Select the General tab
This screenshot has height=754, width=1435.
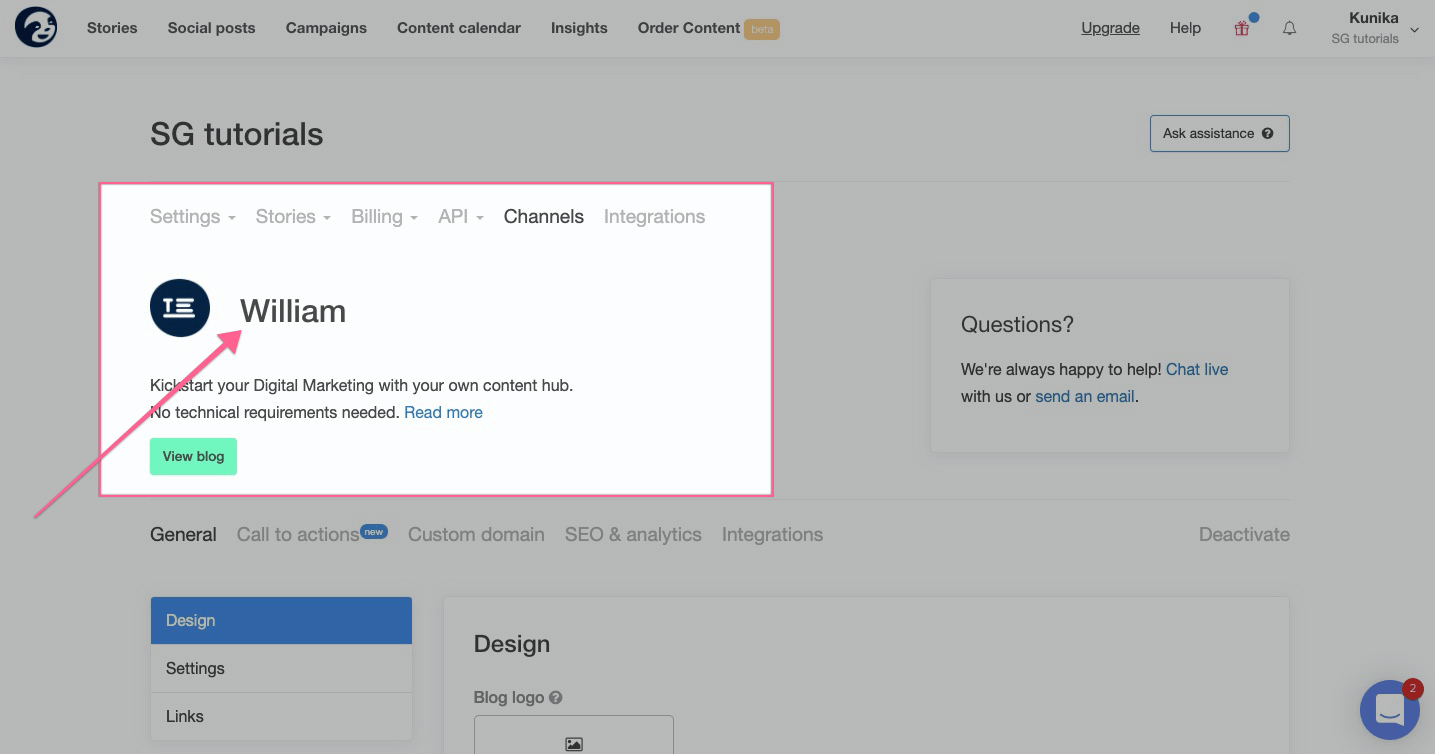click(183, 535)
